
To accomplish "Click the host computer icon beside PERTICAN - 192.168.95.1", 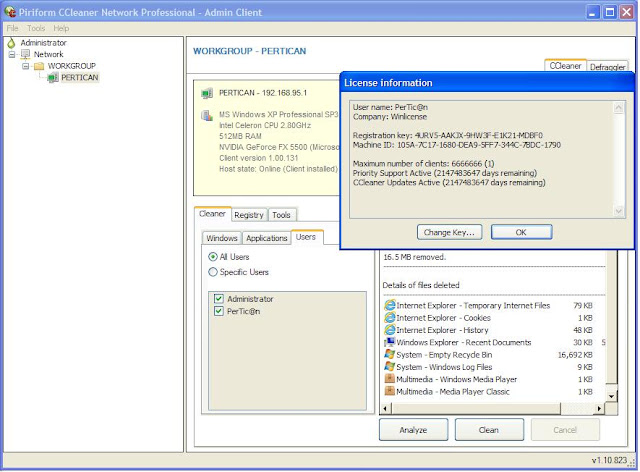I will point(207,94).
